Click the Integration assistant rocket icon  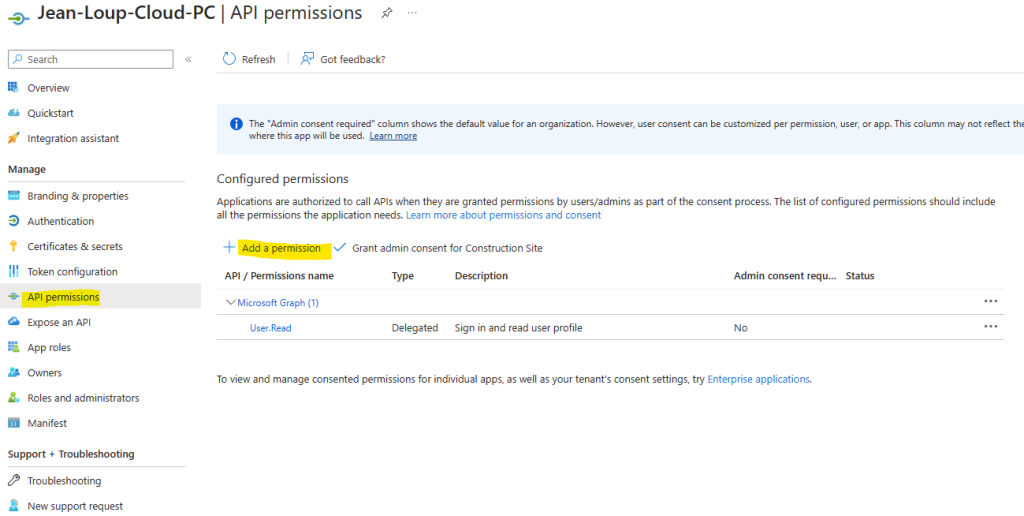[14, 138]
